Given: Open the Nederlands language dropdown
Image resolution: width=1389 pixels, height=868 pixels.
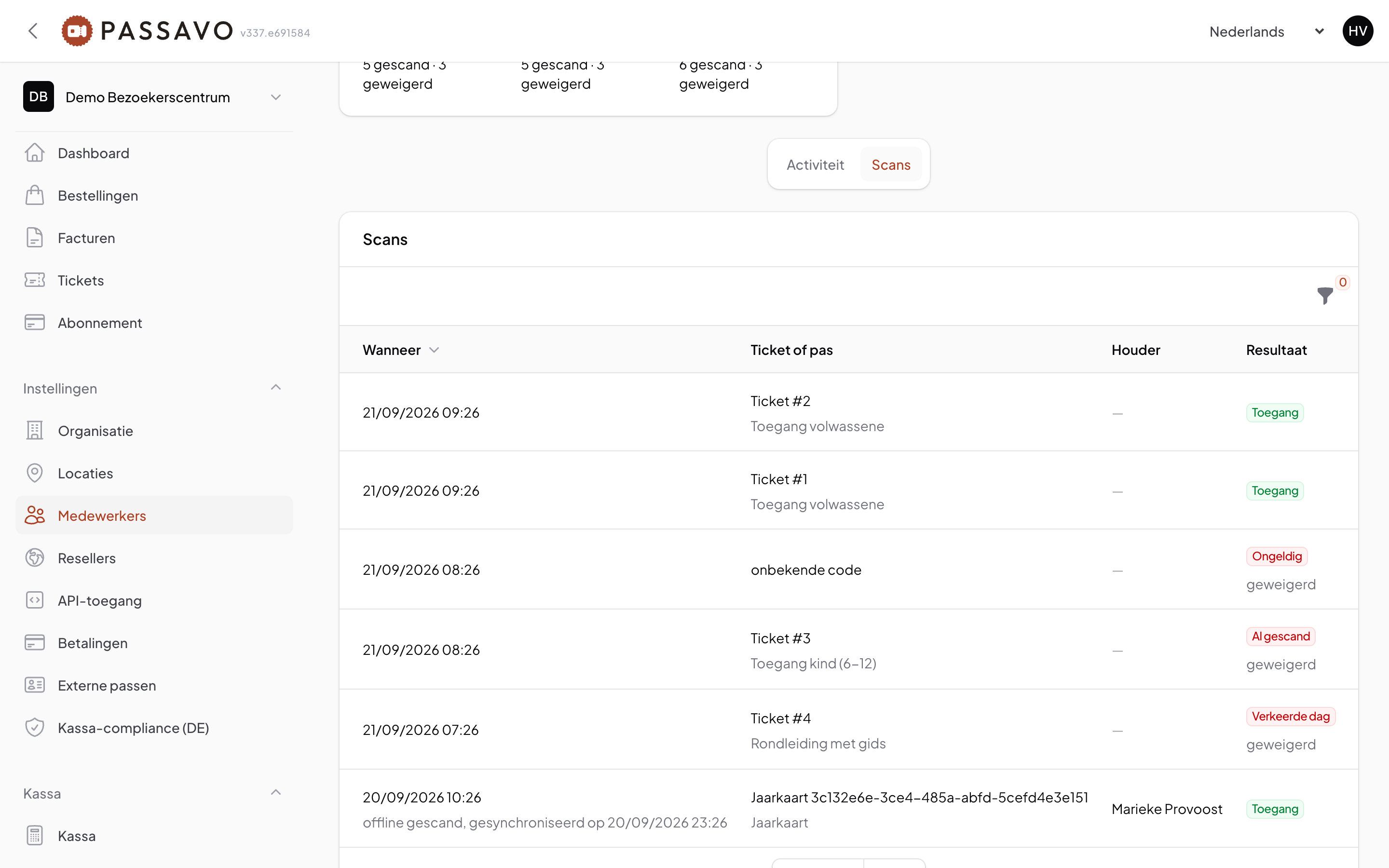Looking at the screenshot, I should tap(1267, 31).
